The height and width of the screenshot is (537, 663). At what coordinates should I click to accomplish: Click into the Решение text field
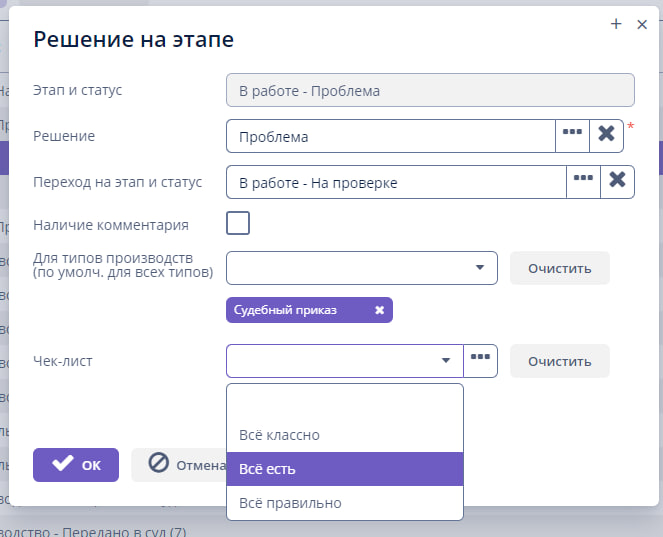pyautogui.click(x=390, y=136)
